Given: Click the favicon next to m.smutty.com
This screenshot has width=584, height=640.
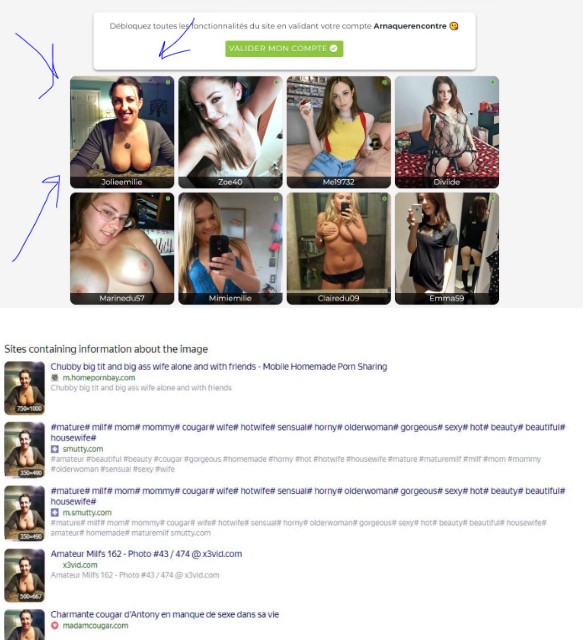Looking at the screenshot, I should [x=55, y=513].
